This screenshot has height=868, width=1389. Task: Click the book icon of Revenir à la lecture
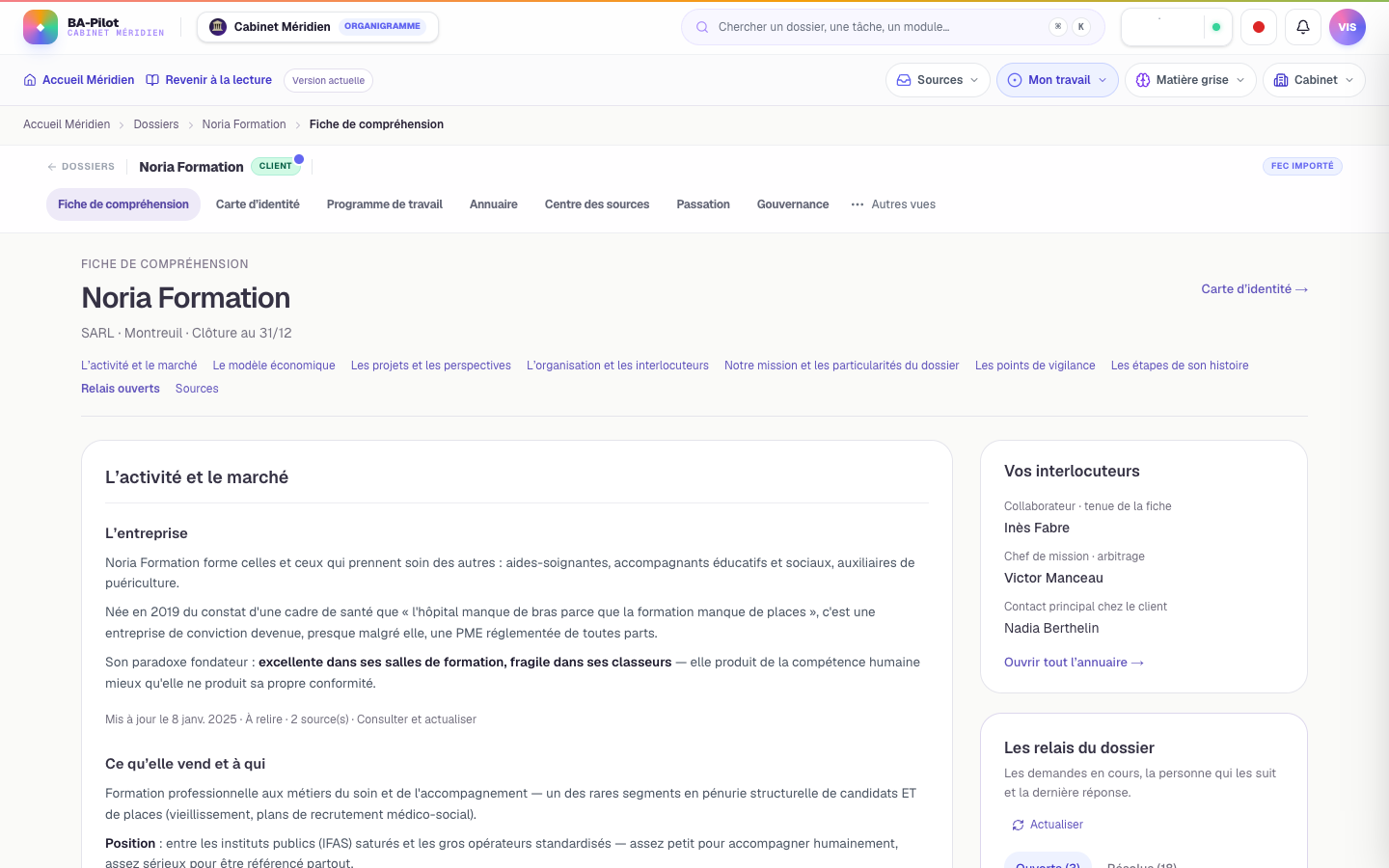152,80
